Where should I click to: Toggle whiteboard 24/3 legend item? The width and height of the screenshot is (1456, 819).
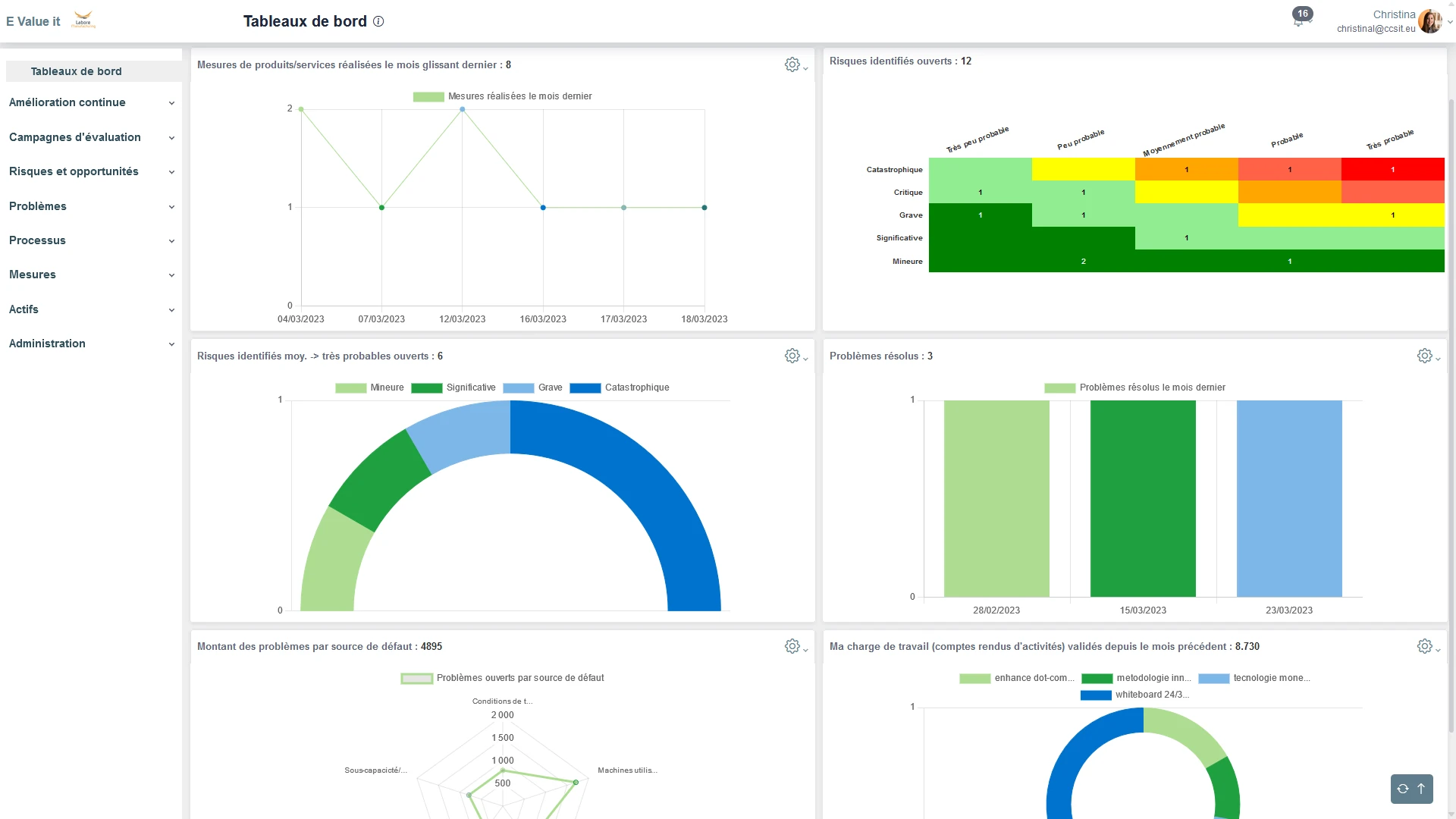coord(1134,695)
